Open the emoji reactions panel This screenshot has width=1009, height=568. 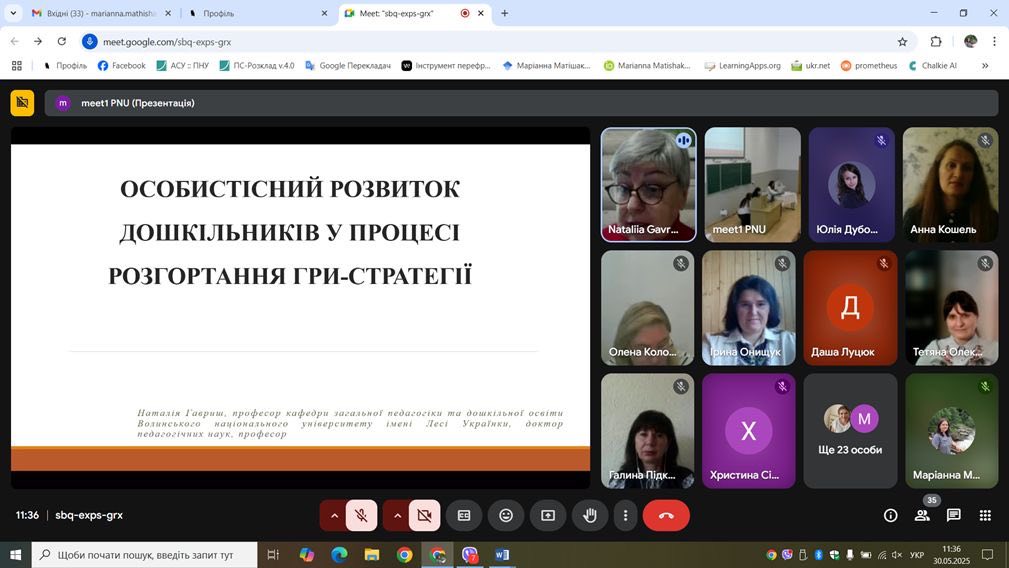pyautogui.click(x=506, y=515)
